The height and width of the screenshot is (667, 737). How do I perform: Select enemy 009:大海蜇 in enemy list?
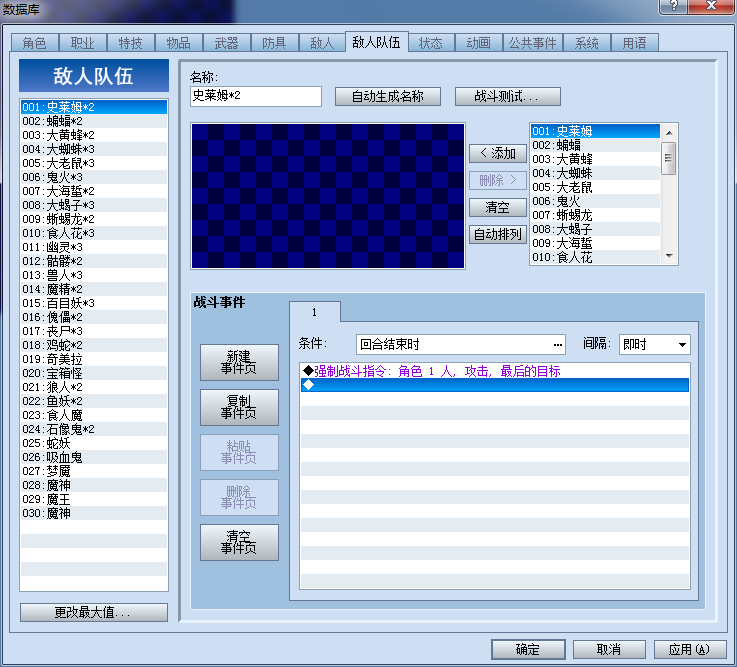click(595, 243)
